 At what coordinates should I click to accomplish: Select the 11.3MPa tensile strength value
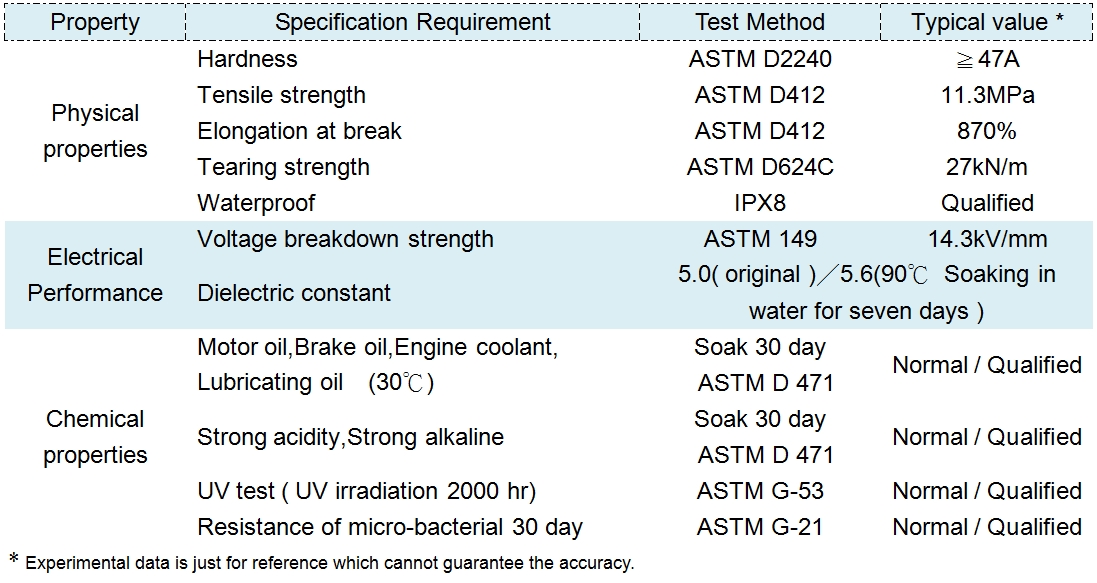987,95
